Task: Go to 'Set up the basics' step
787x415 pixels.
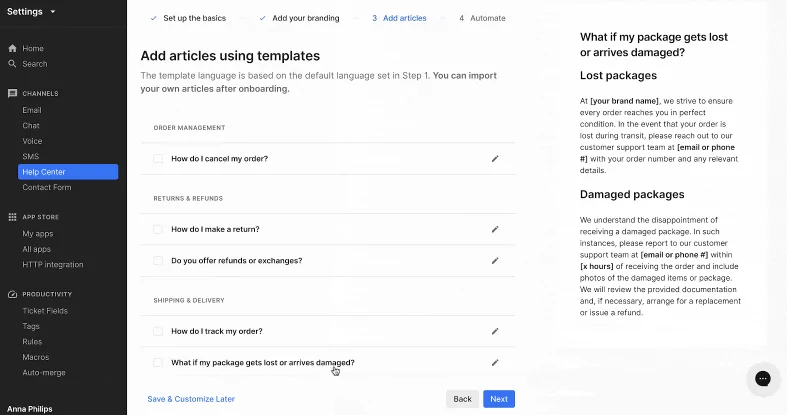Action: pos(196,18)
